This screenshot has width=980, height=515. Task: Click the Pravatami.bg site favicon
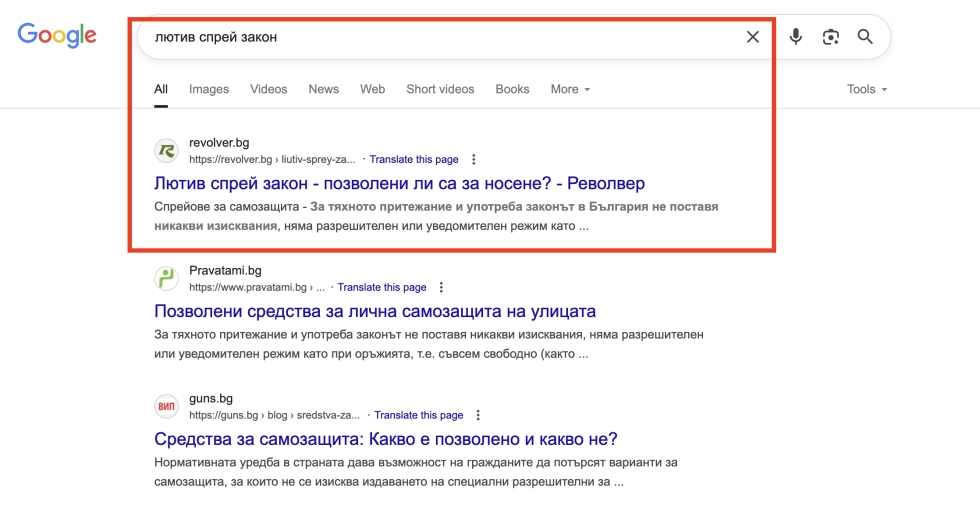click(x=166, y=278)
